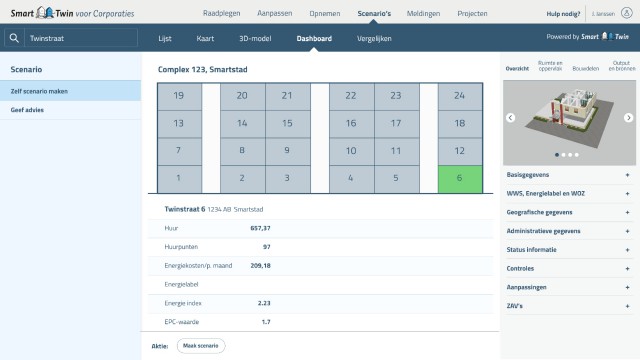
Task: Select unit 17 in complex grid
Action: 396,123
